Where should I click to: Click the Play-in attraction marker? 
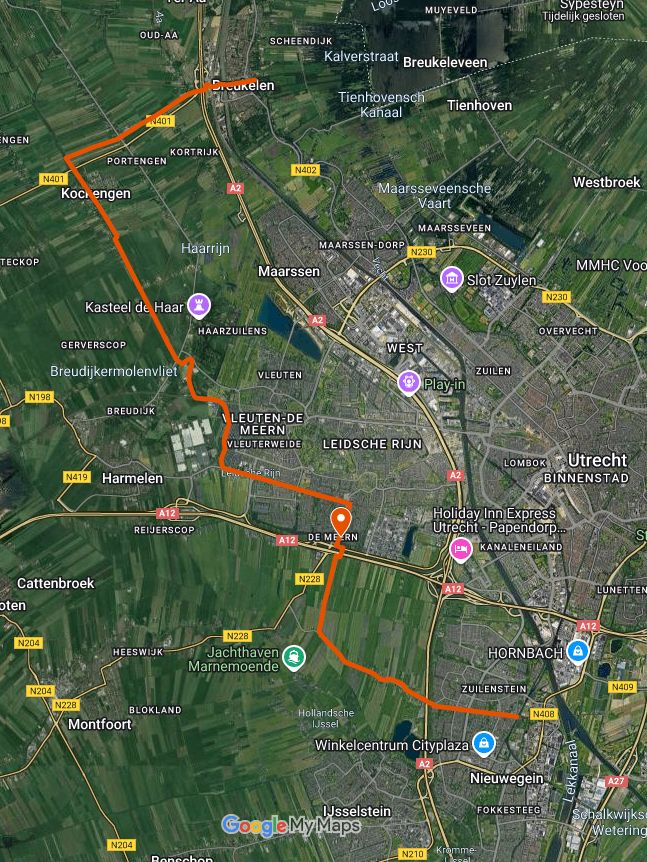click(408, 383)
